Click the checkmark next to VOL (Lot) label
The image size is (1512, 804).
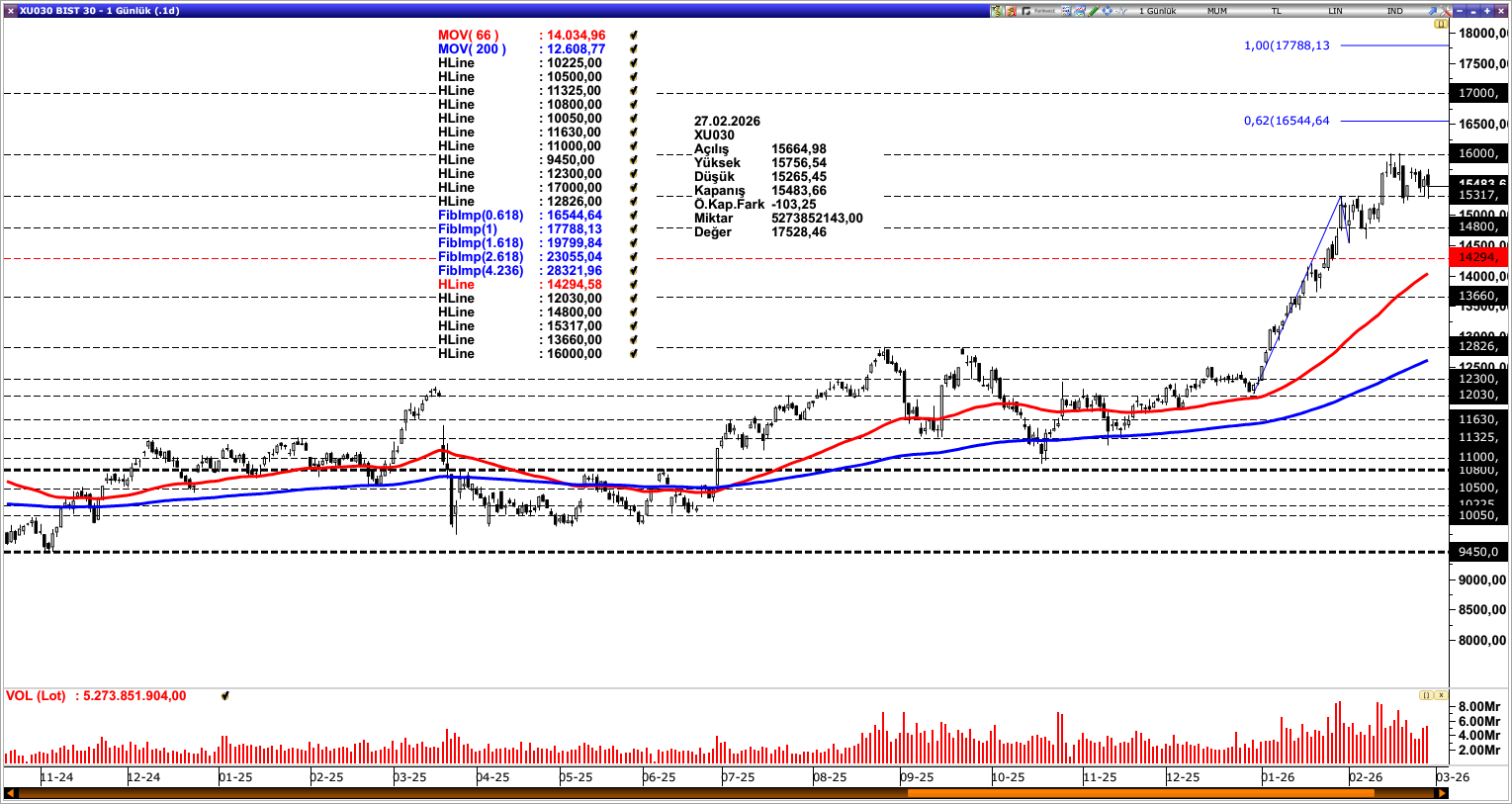click(x=224, y=695)
